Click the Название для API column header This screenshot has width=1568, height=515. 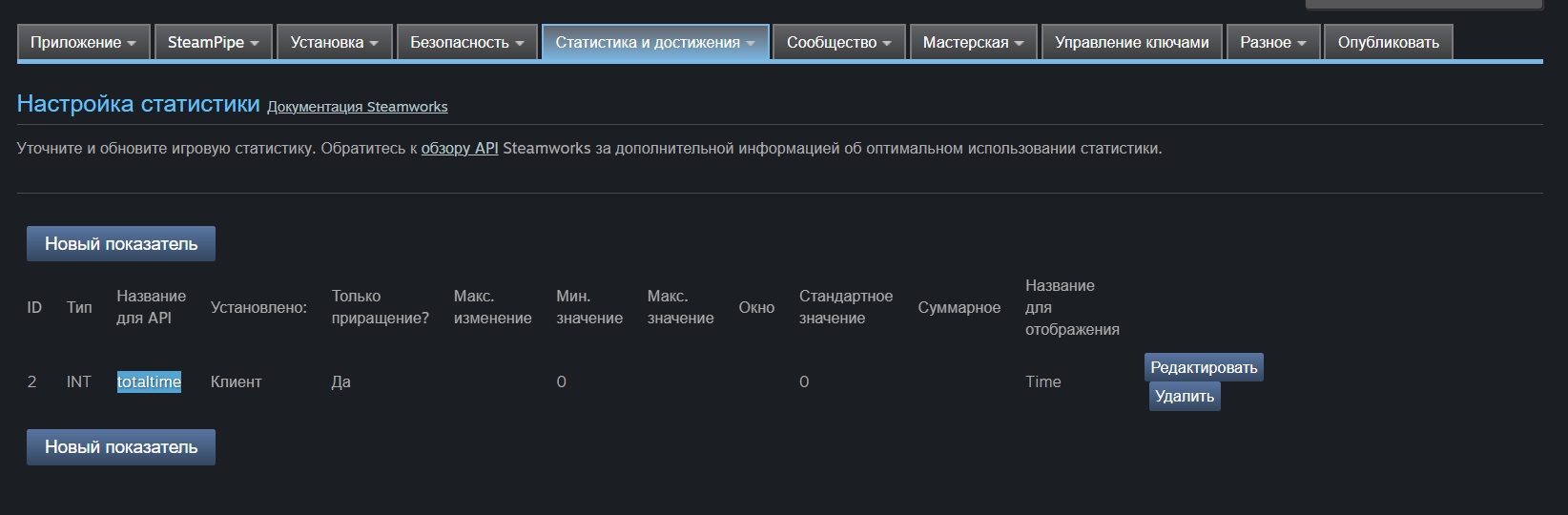tap(152, 307)
